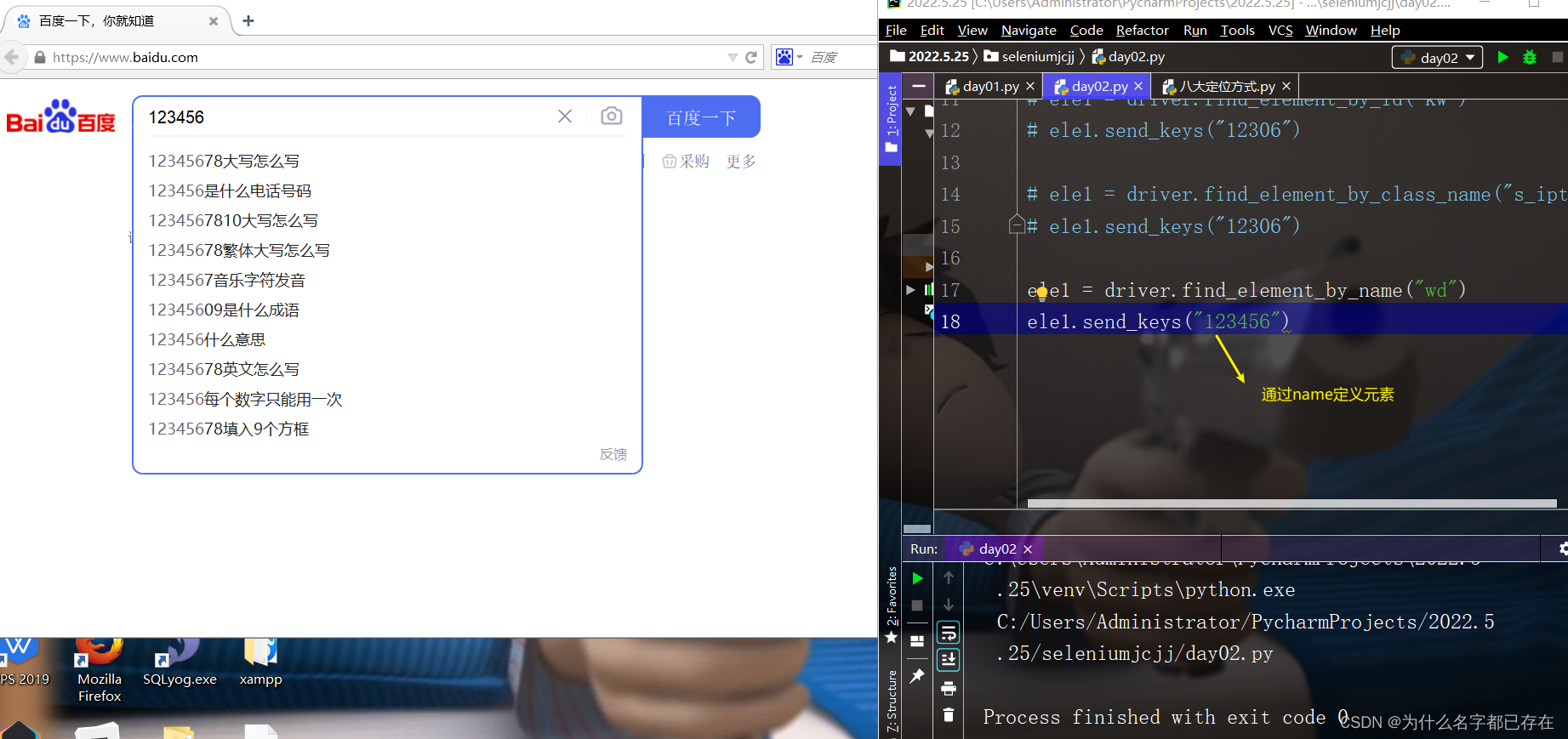Reload the Baidu page in Firefox
Screen dimensions: 1568x739
(x=751, y=57)
